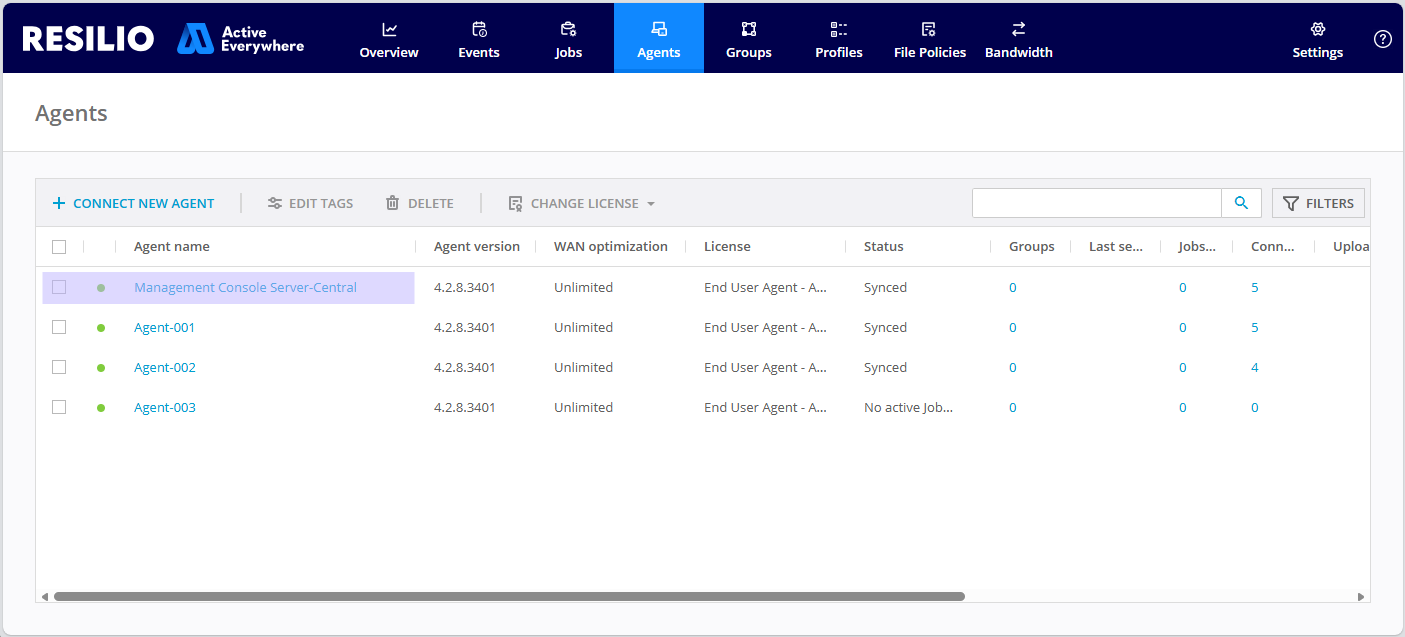Open File Policies tab
The image size is (1405, 637).
tap(930, 39)
